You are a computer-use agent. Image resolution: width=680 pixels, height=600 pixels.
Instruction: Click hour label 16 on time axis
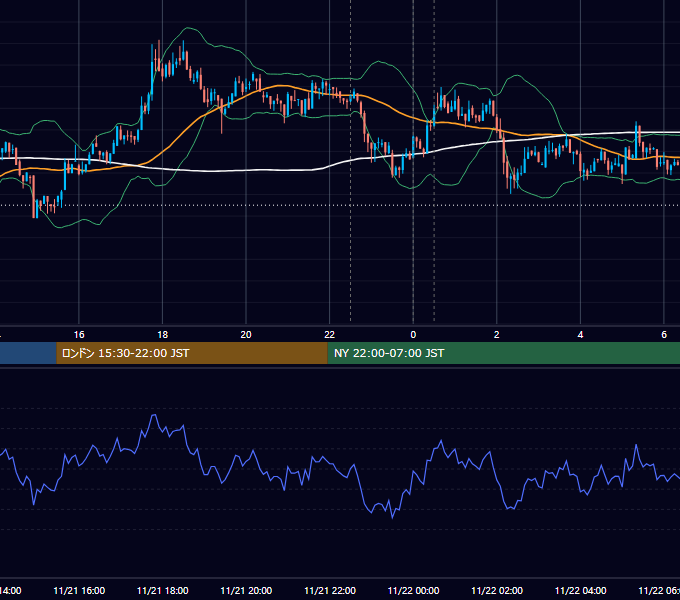click(79, 334)
